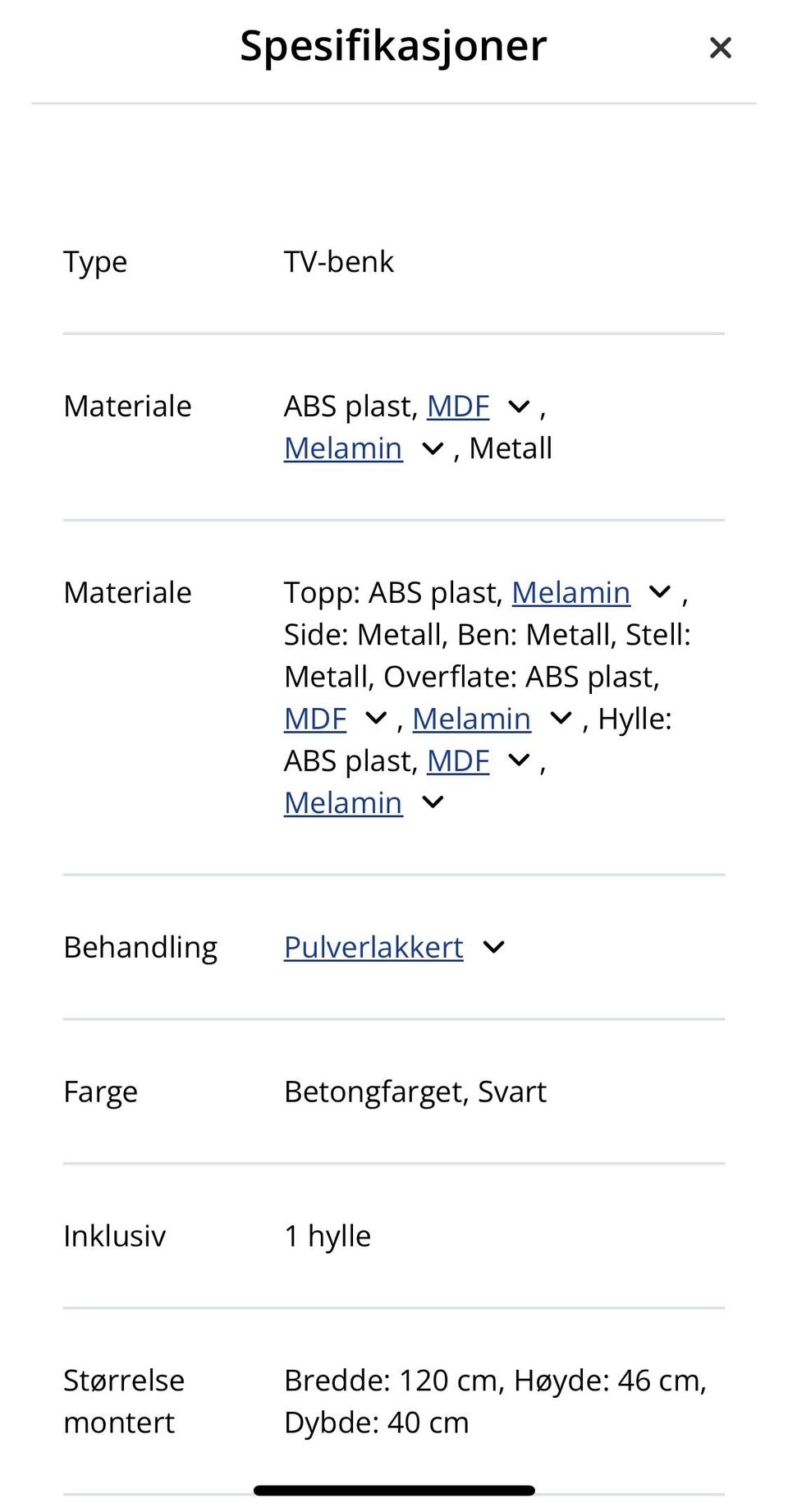Viewport: 788px width, 1512px height.
Task: Expand chevron beside last Melamin link
Action: pos(433,802)
